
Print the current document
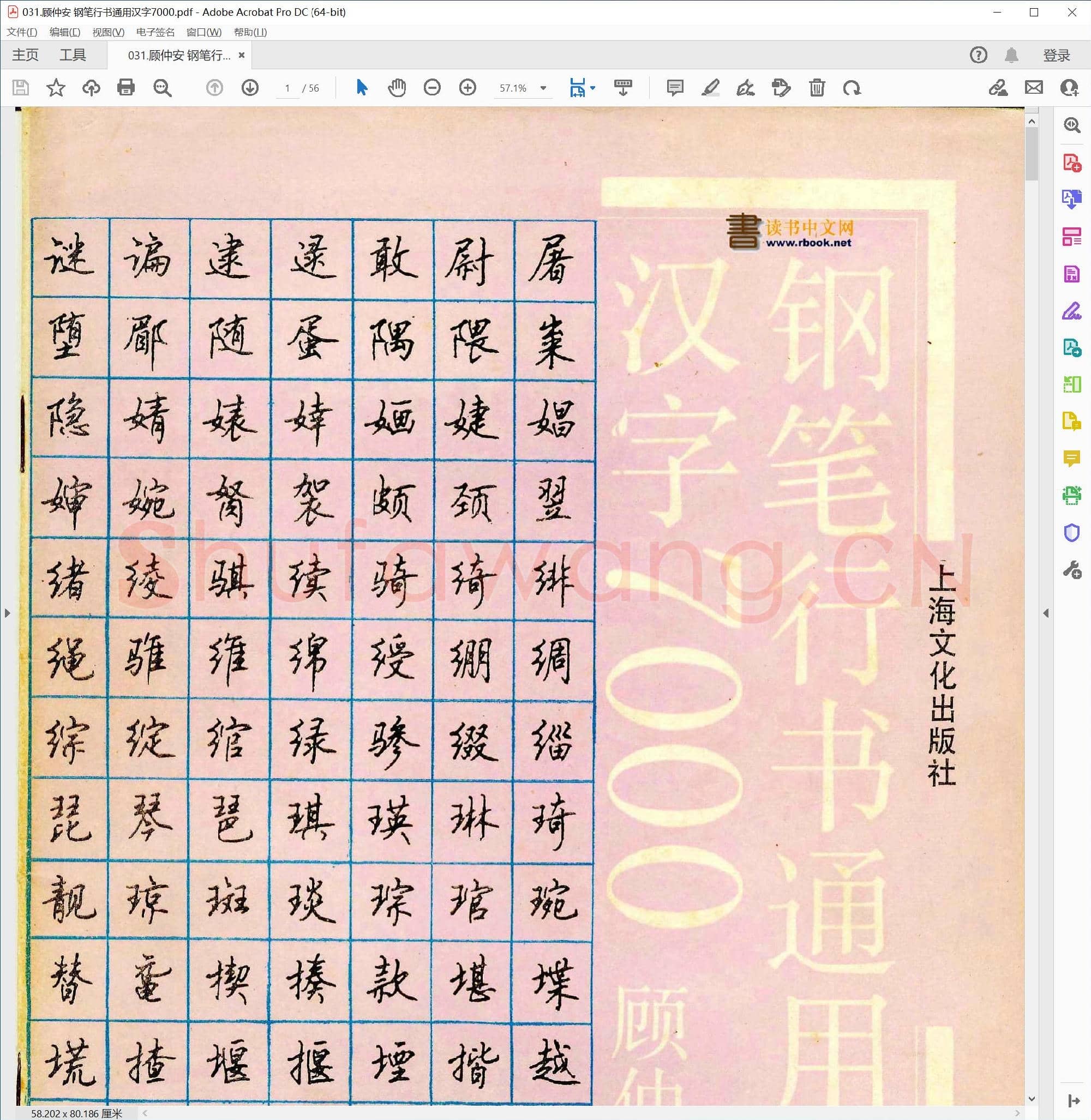click(x=126, y=88)
